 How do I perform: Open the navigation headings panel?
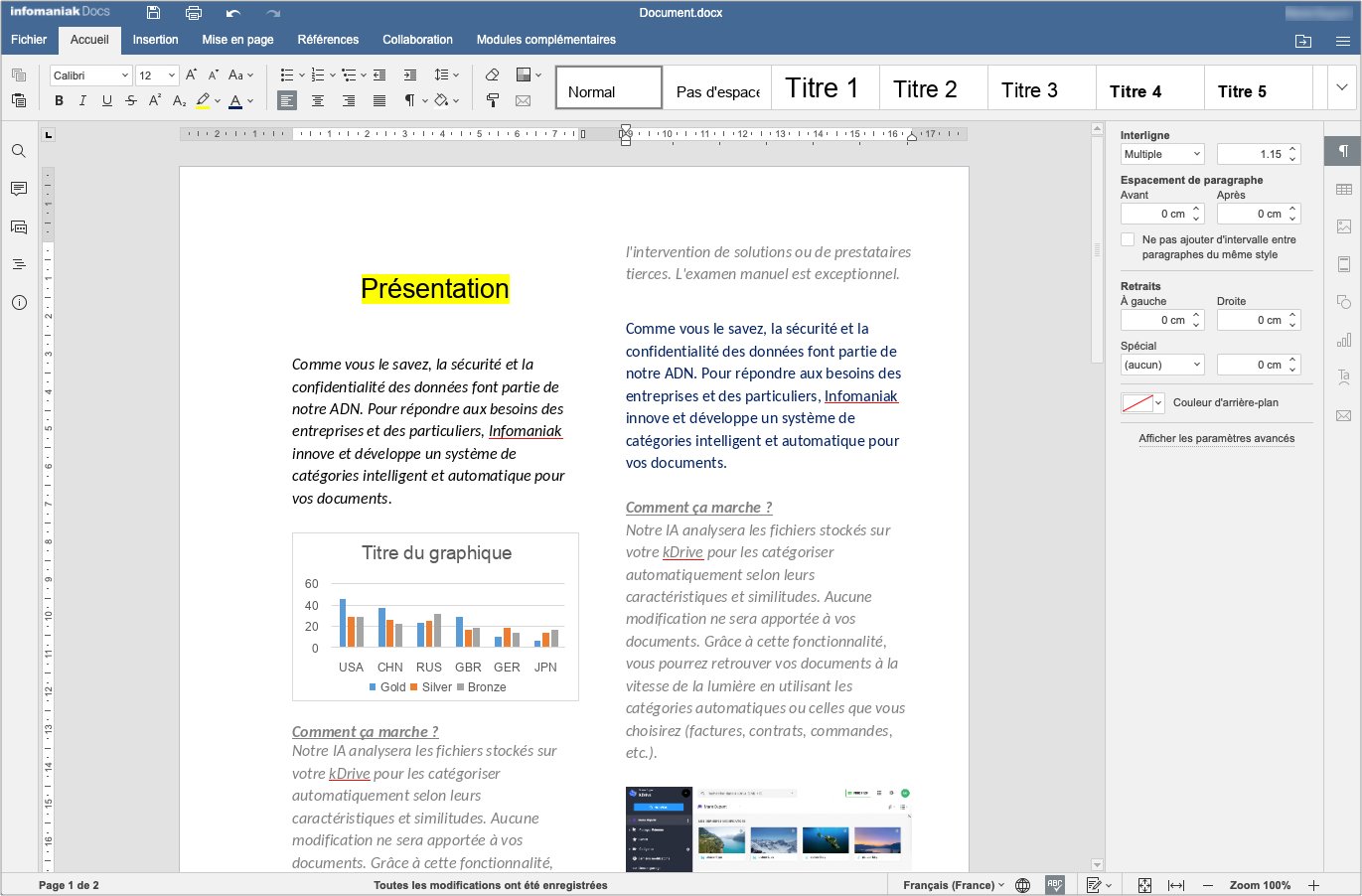click(19, 264)
